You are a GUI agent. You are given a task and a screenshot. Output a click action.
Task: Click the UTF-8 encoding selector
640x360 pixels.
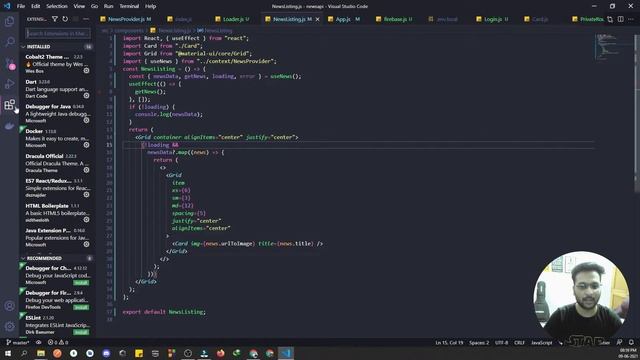pos(501,342)
